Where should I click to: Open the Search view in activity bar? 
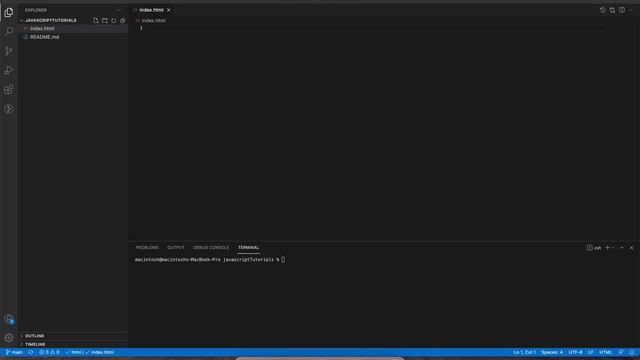pos(9,31)
